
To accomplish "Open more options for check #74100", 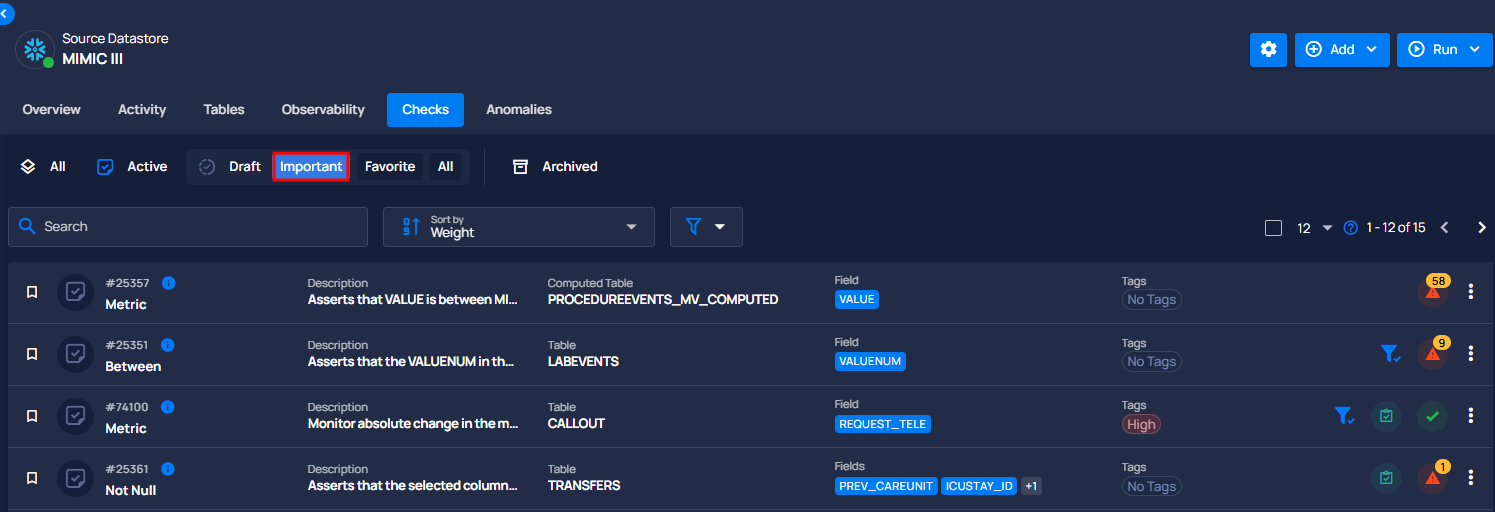I will click(x=1471, y=416).
